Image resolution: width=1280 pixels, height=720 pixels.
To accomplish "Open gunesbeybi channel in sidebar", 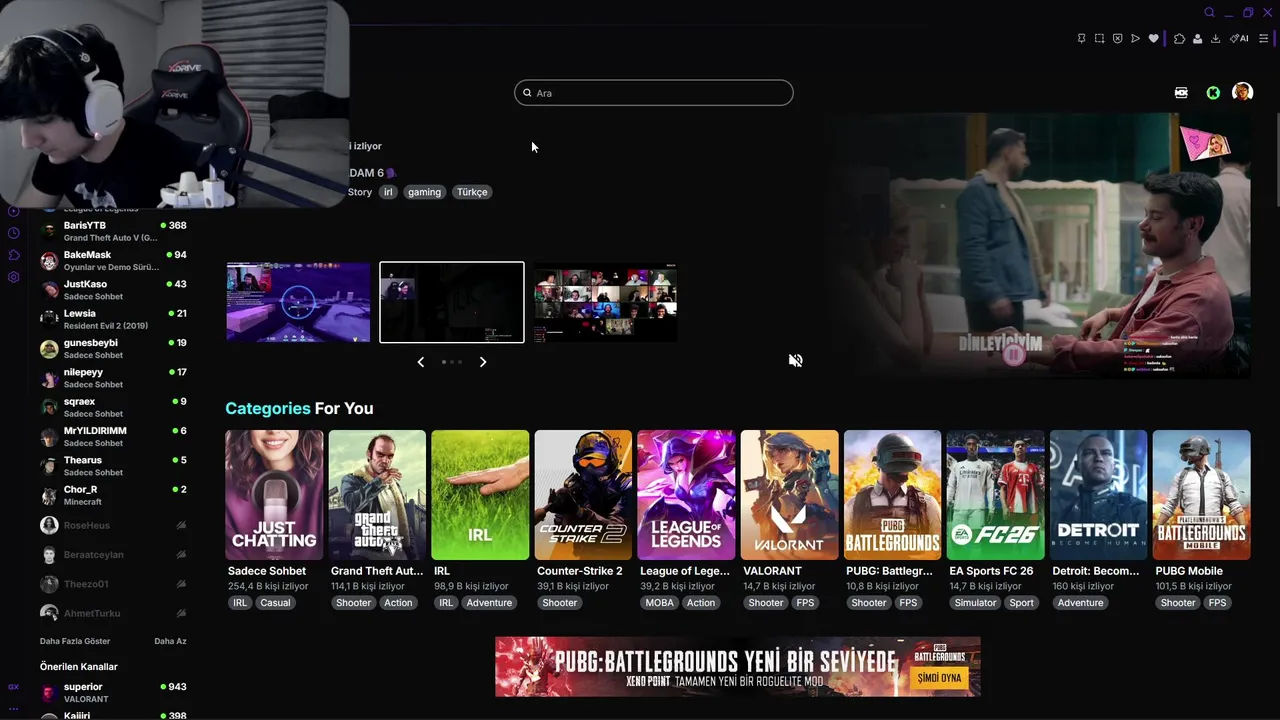I will click(113, 348).
